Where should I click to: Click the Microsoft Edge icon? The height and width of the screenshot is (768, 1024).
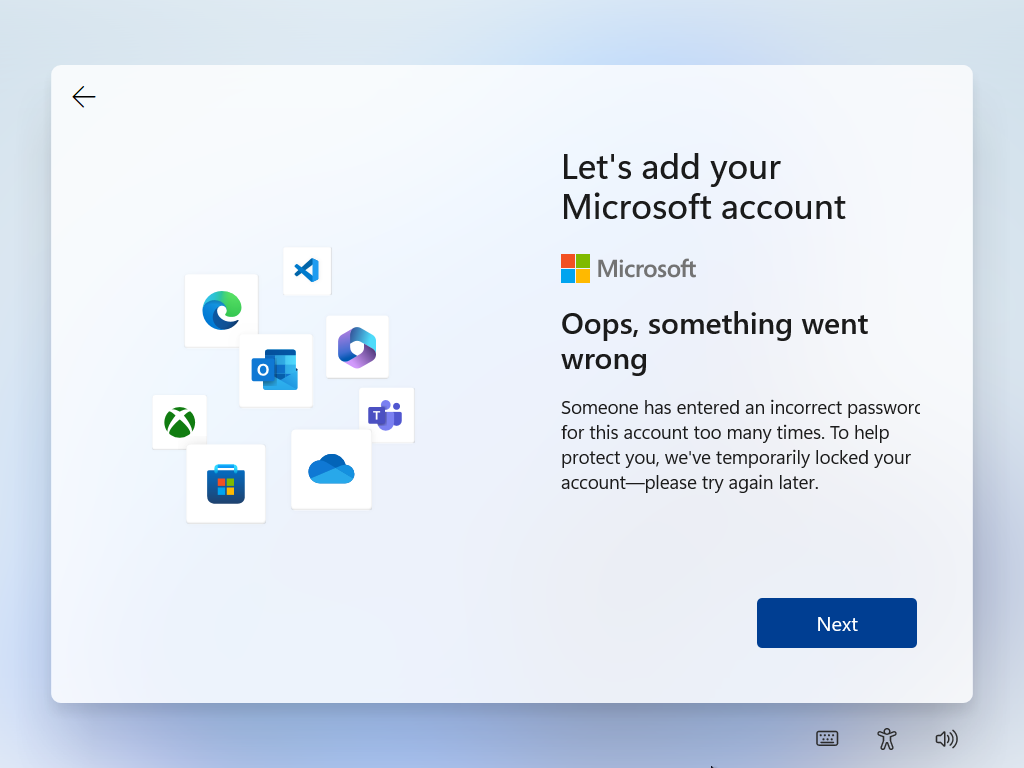221,310
